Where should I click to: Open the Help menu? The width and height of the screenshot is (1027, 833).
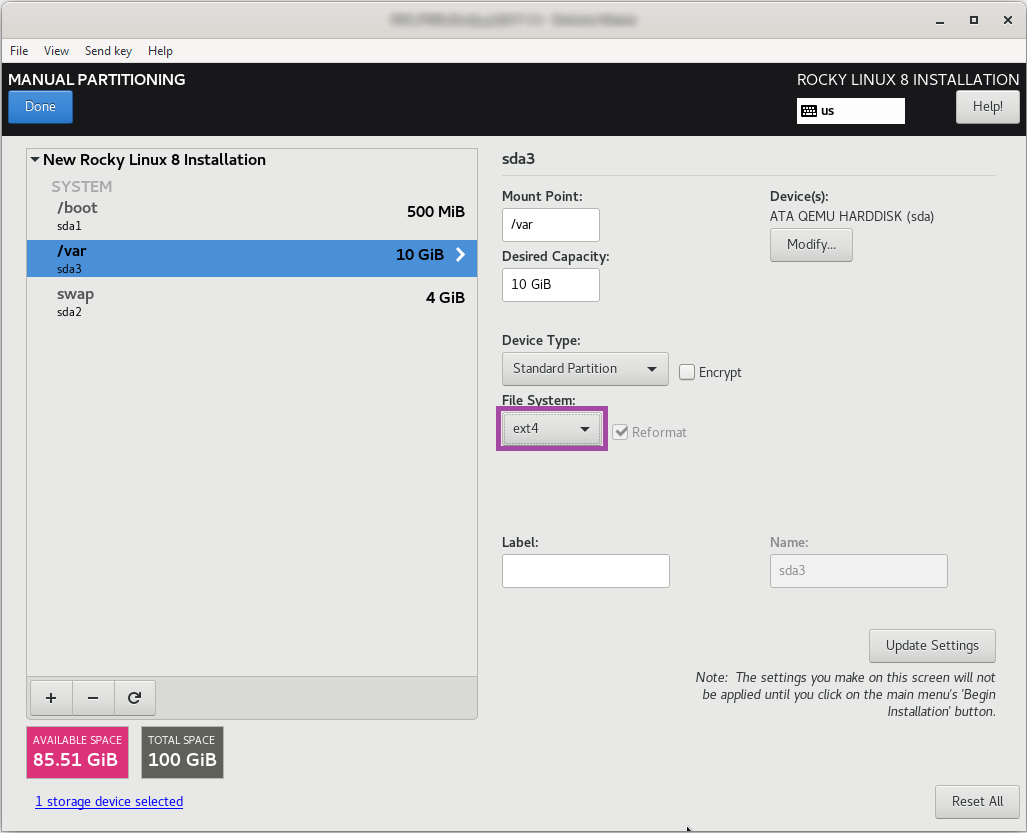[160, 51]
